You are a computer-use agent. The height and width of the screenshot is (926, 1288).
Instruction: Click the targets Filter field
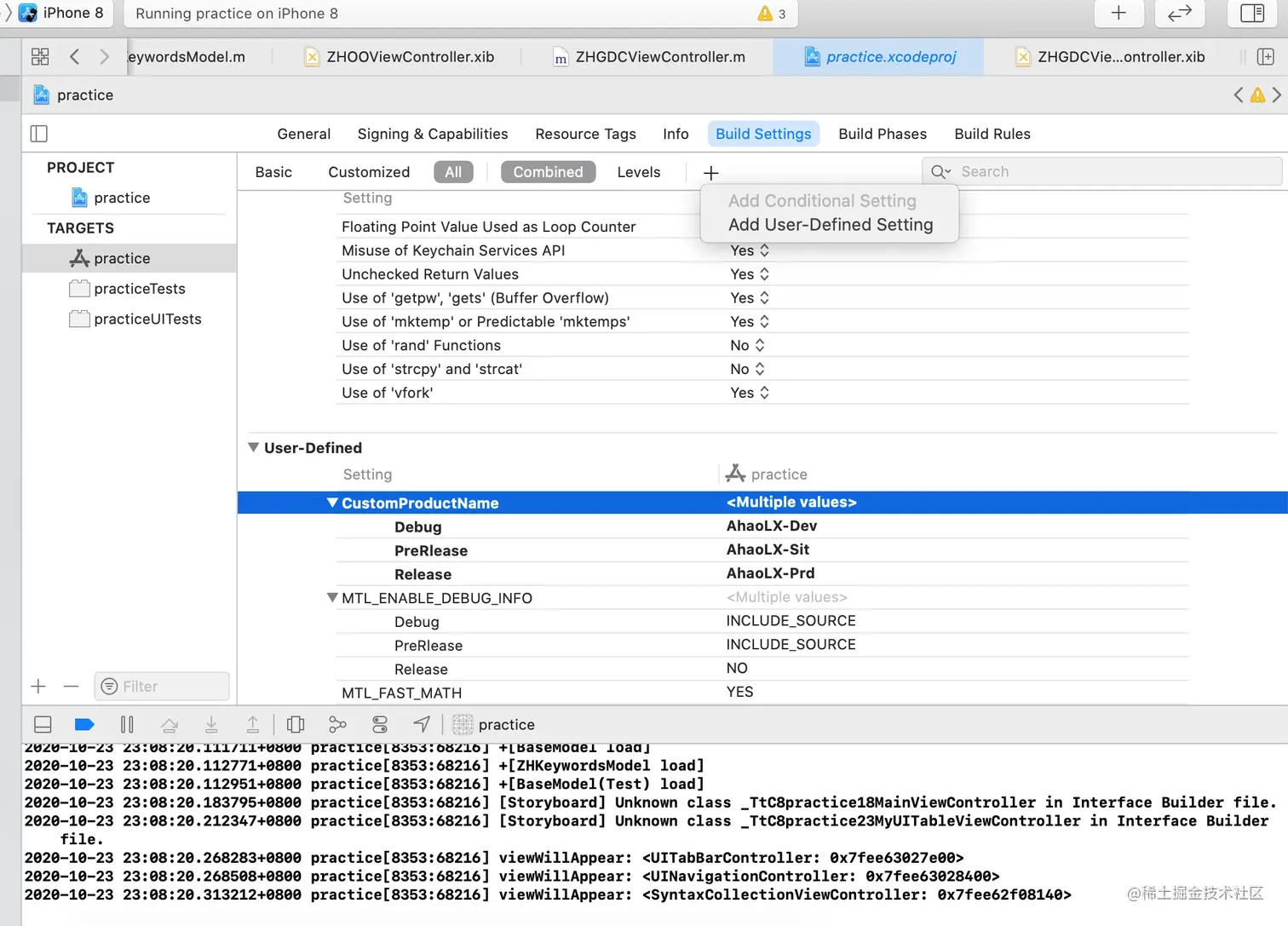[x=162, y=687]
